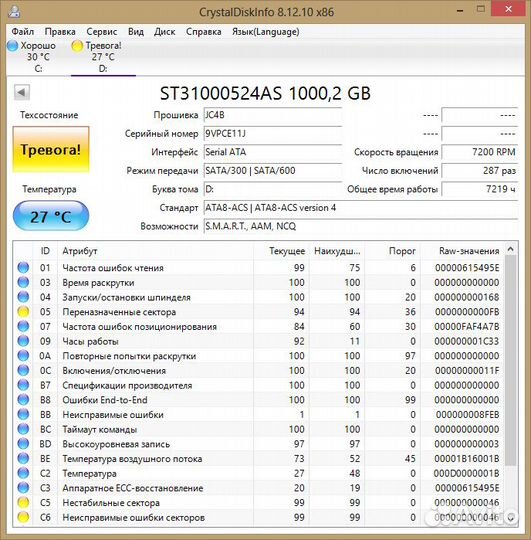Image resolution: width=531 pixels, height=540 pixels.
Task: Open the Правка menu
Action: 60,32
